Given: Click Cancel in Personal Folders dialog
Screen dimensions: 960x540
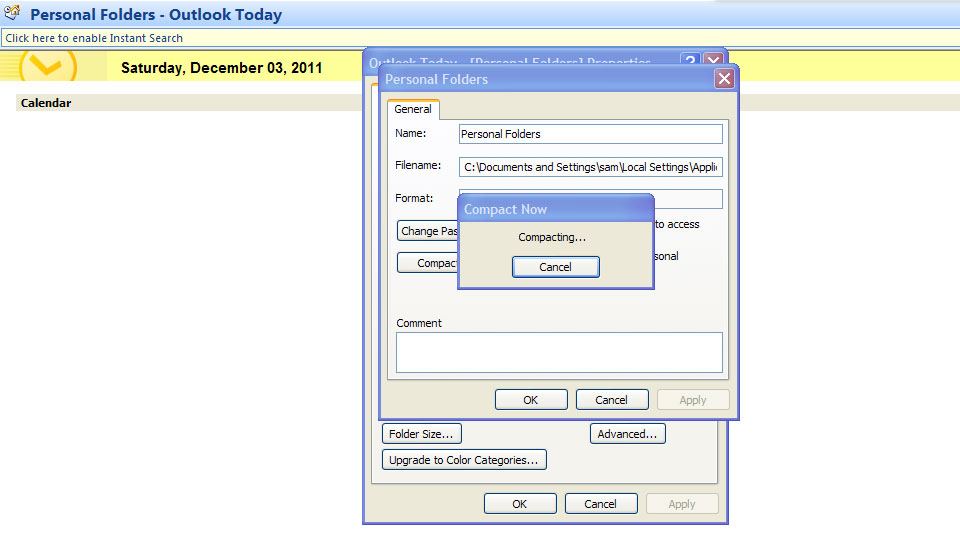Looking at the screenshot, I should [x=612, y=400].
